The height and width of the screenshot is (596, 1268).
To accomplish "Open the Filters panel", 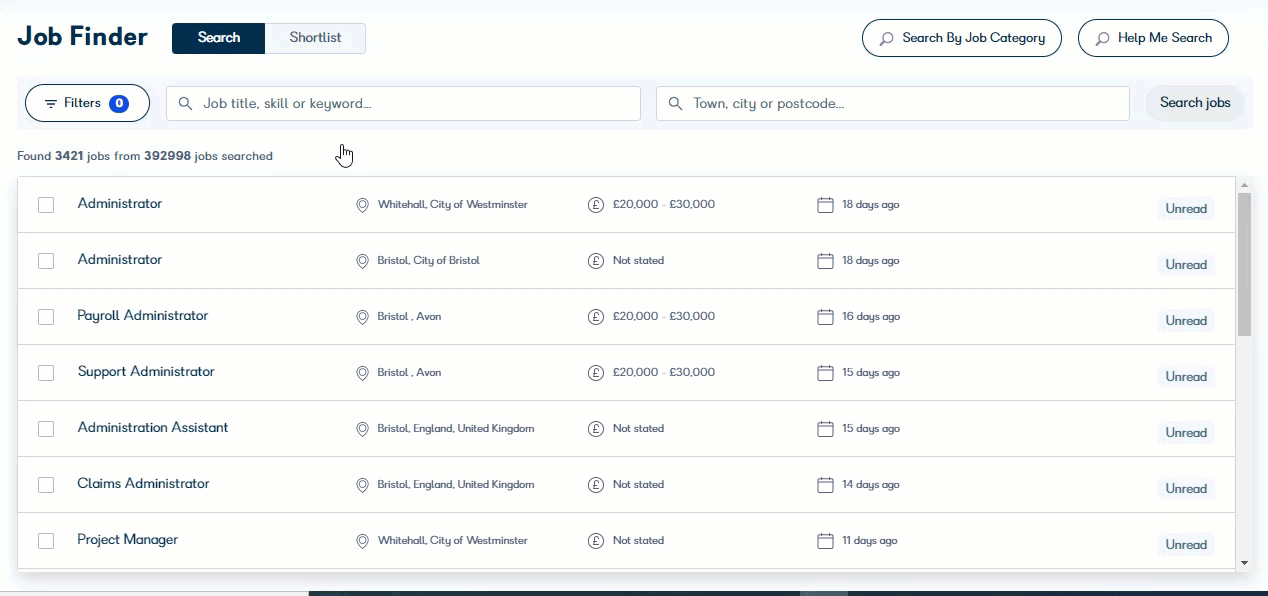I will (x=87, y=103).
